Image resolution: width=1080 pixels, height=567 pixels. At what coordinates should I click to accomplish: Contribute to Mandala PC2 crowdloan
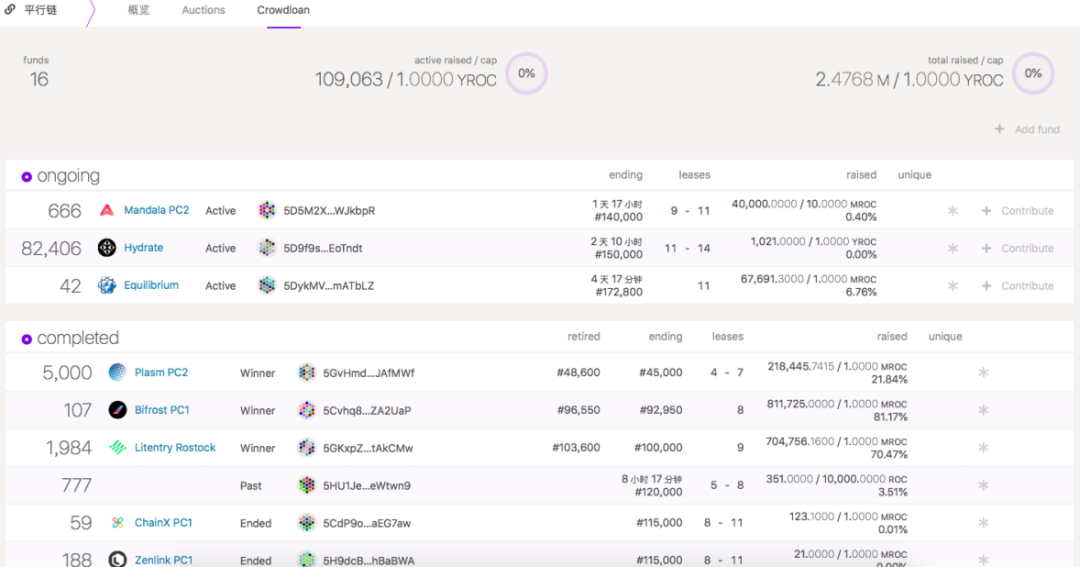tap(1017, 211)
